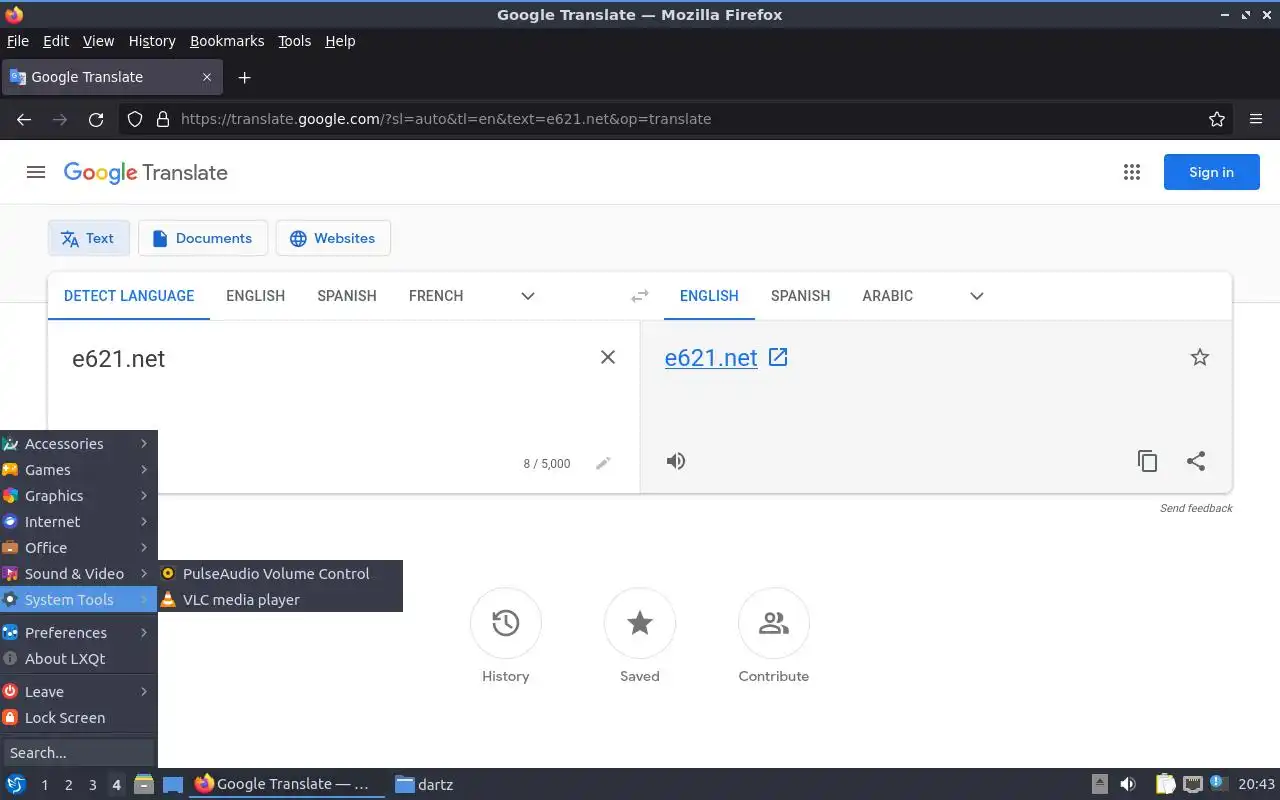Save translation with the star icon
The width and height of the screenshot is (1280, 800).
coord(1200,357)
